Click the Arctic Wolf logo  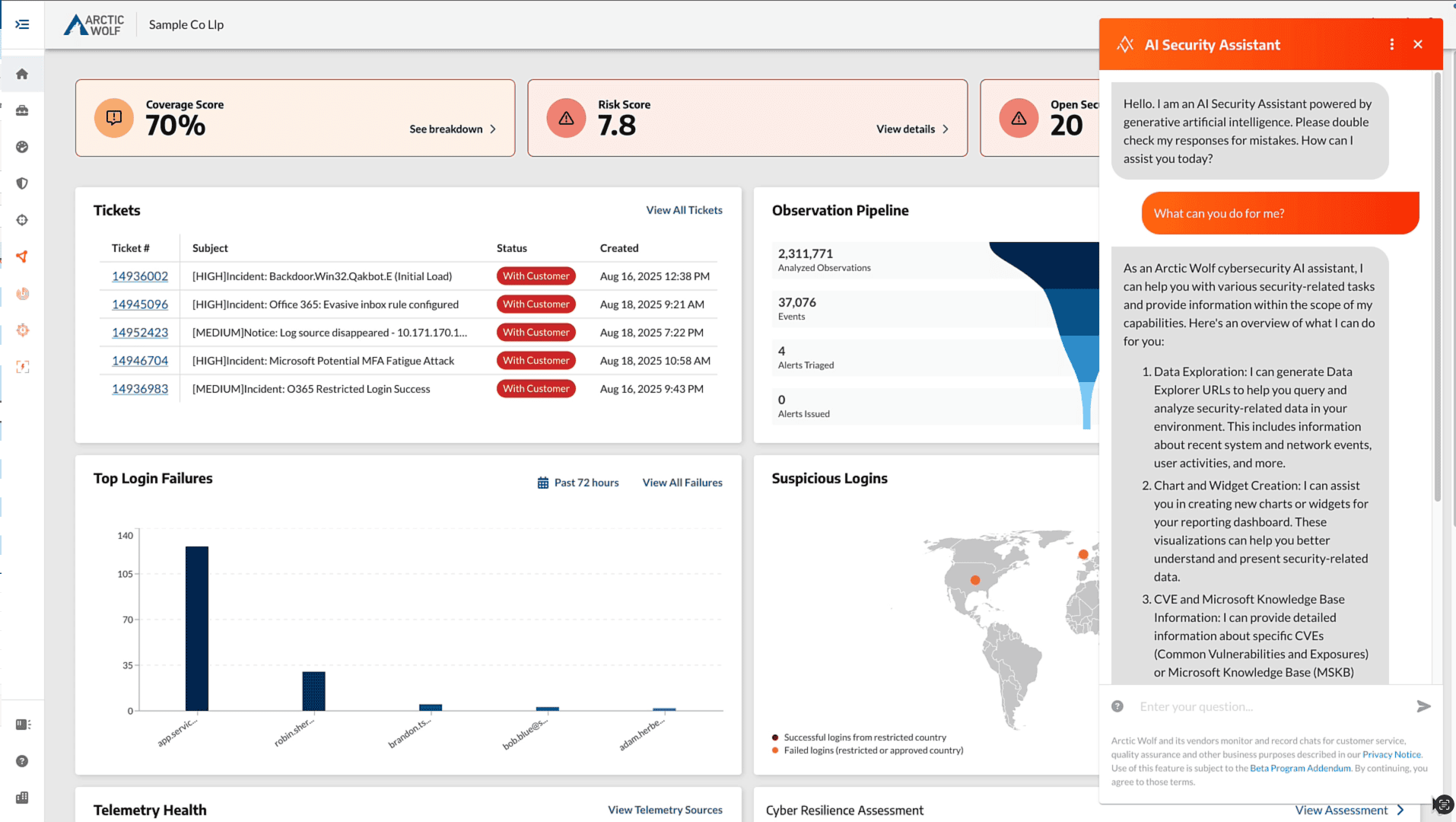94,24
